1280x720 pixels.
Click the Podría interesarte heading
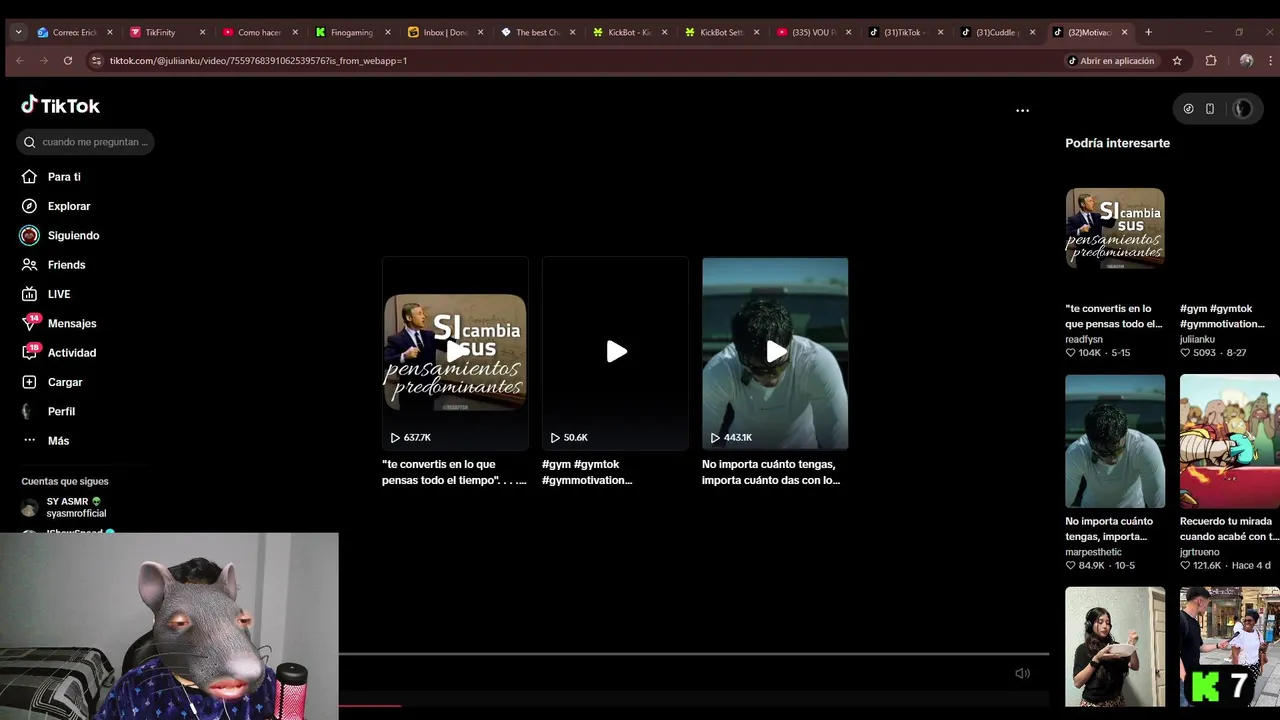(x=1117, y=143)
